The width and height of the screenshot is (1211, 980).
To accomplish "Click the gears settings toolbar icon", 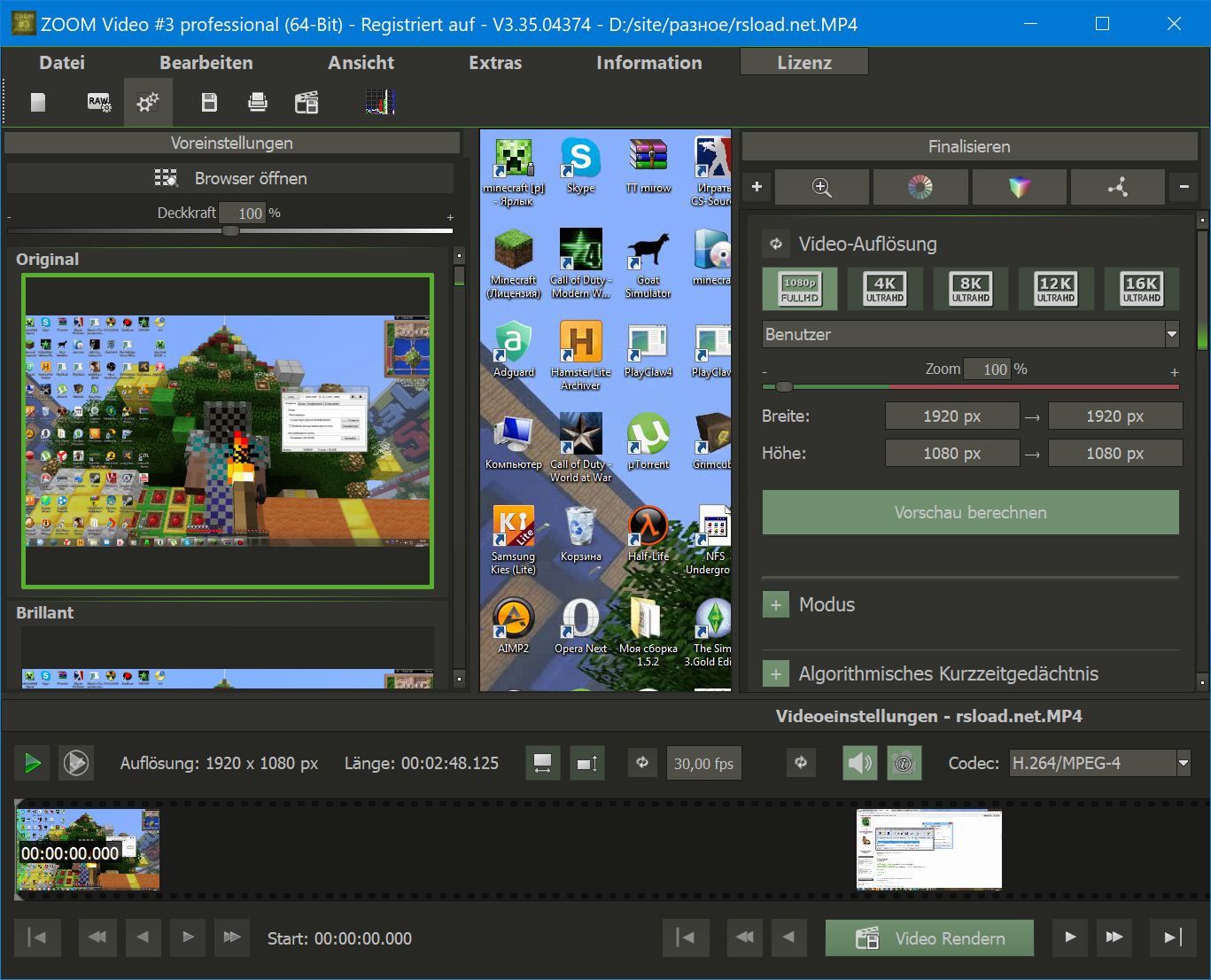I will (x=148, y=103).
